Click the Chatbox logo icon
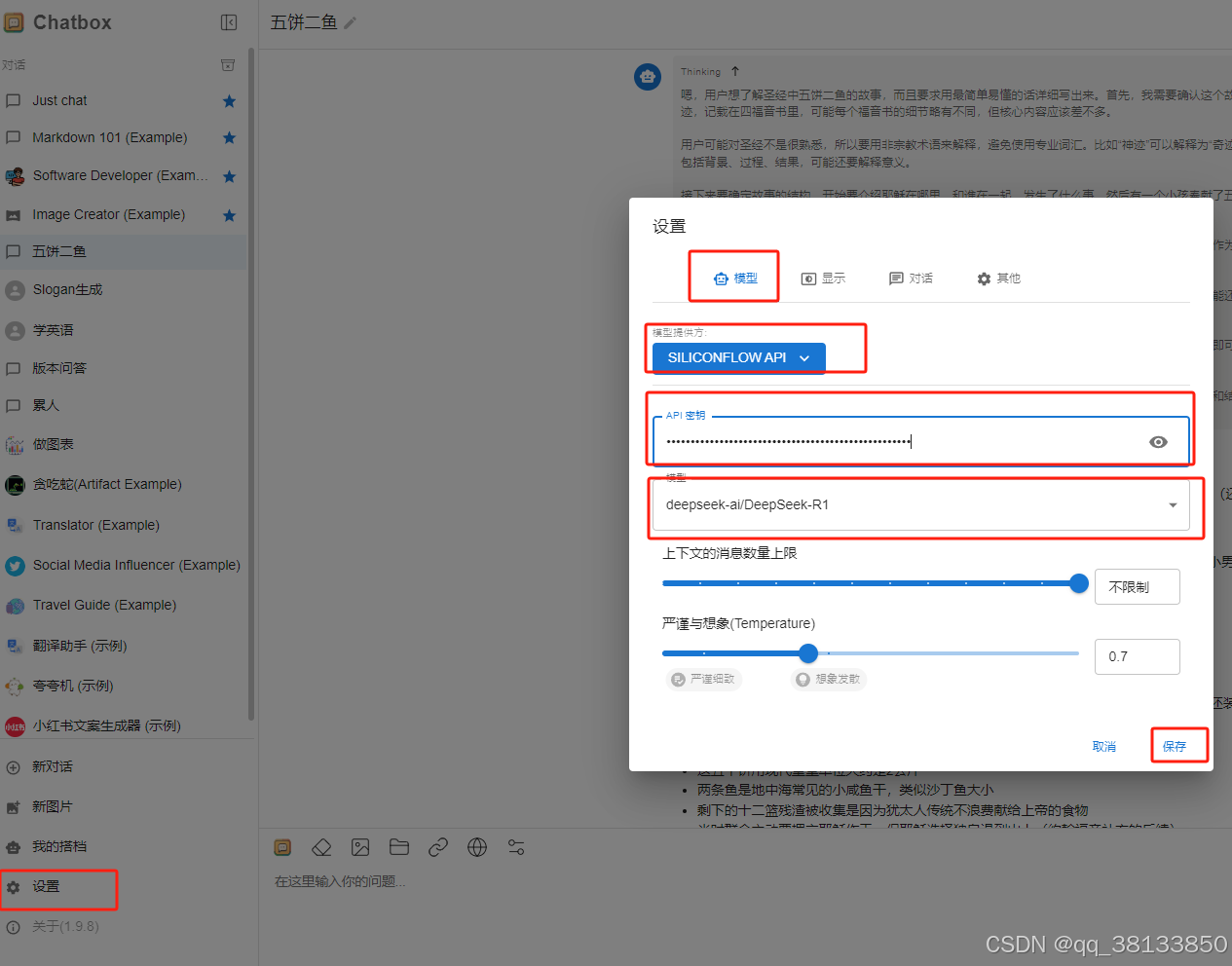The height and width of the screenshot is (966, 1232). click(13, 22)
